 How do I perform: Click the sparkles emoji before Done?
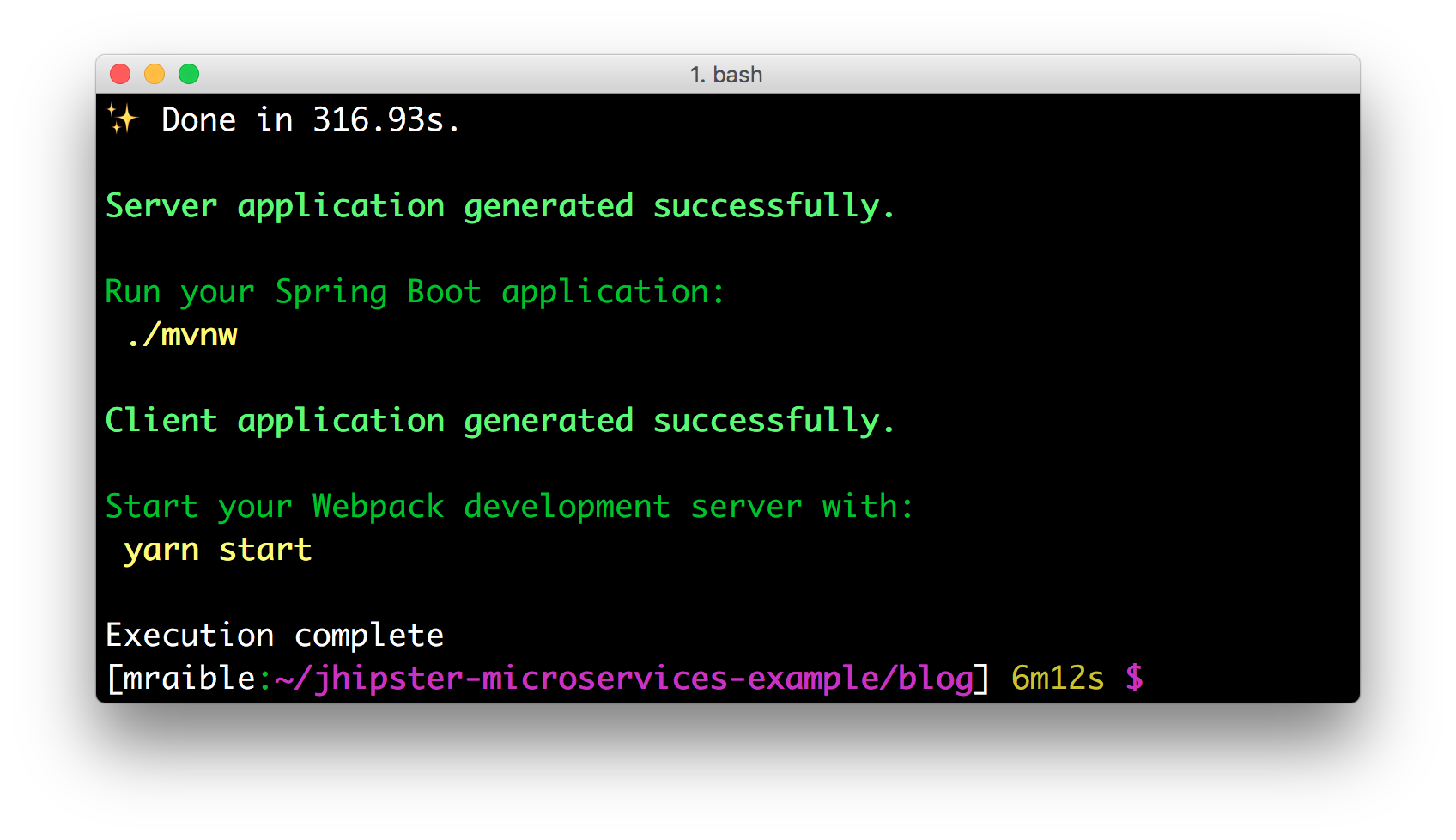click(122, 119)
